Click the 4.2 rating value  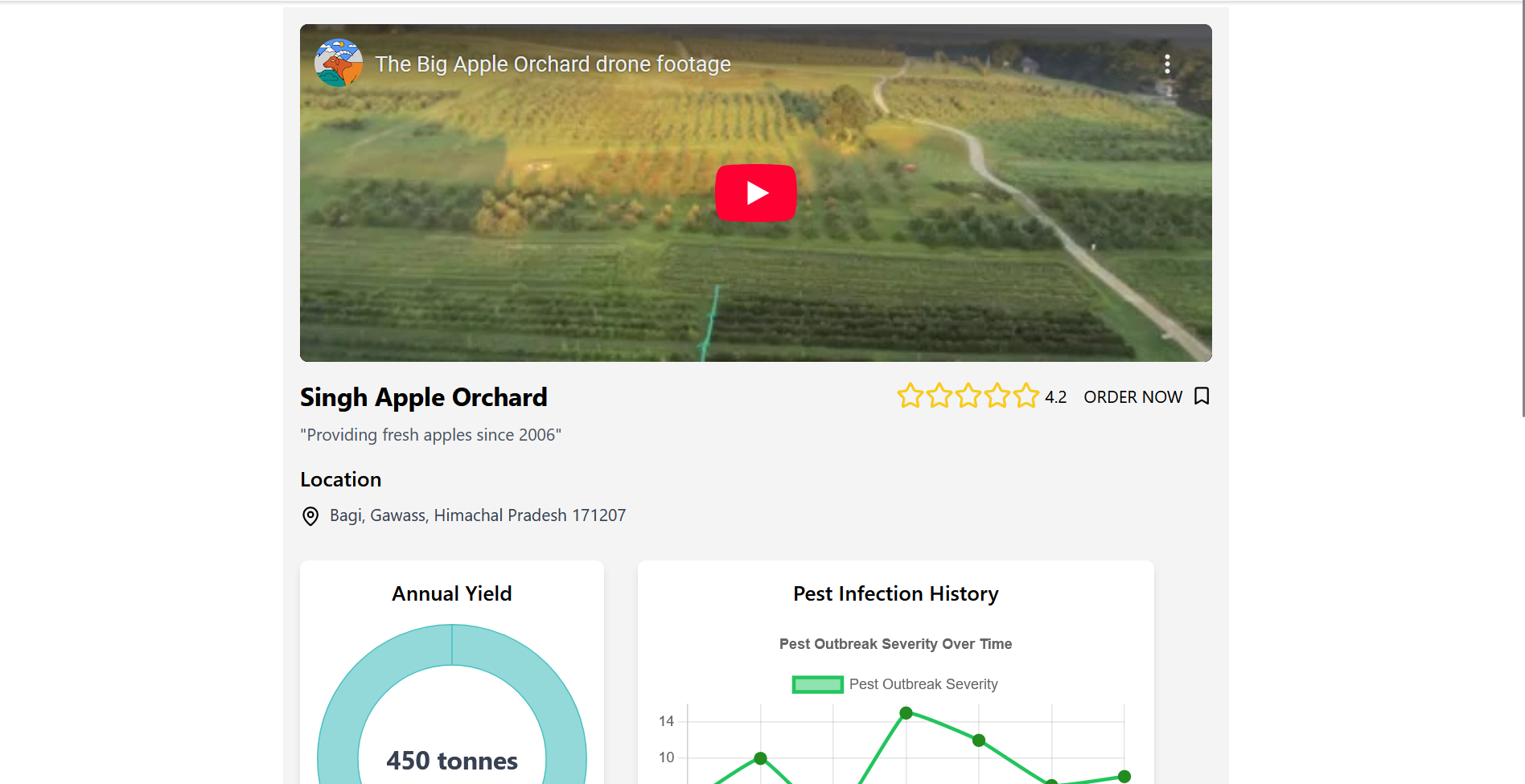(x=1055, y=397)
